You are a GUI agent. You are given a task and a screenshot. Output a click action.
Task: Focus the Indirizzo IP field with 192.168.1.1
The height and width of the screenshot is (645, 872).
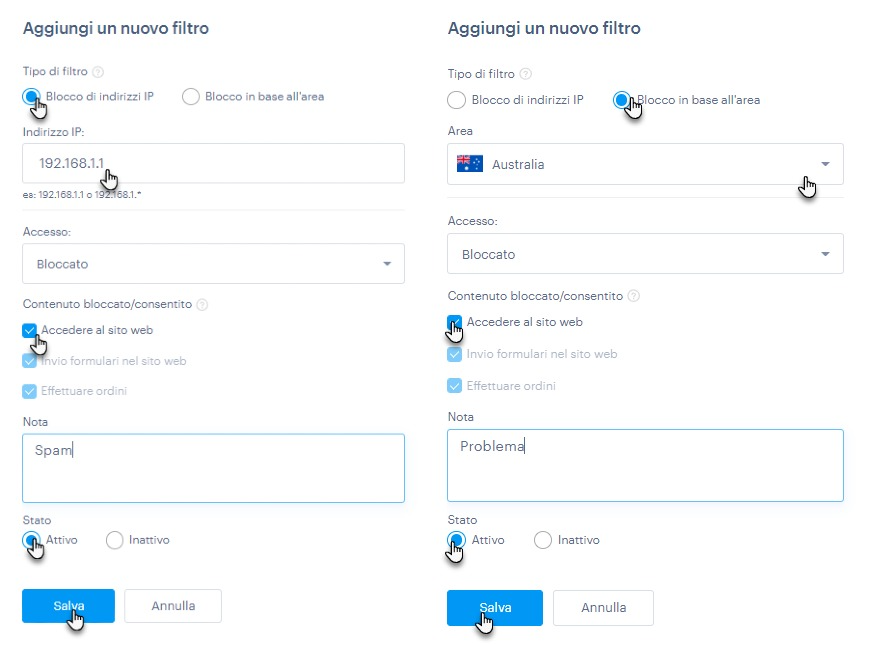[x=214, y=163]
